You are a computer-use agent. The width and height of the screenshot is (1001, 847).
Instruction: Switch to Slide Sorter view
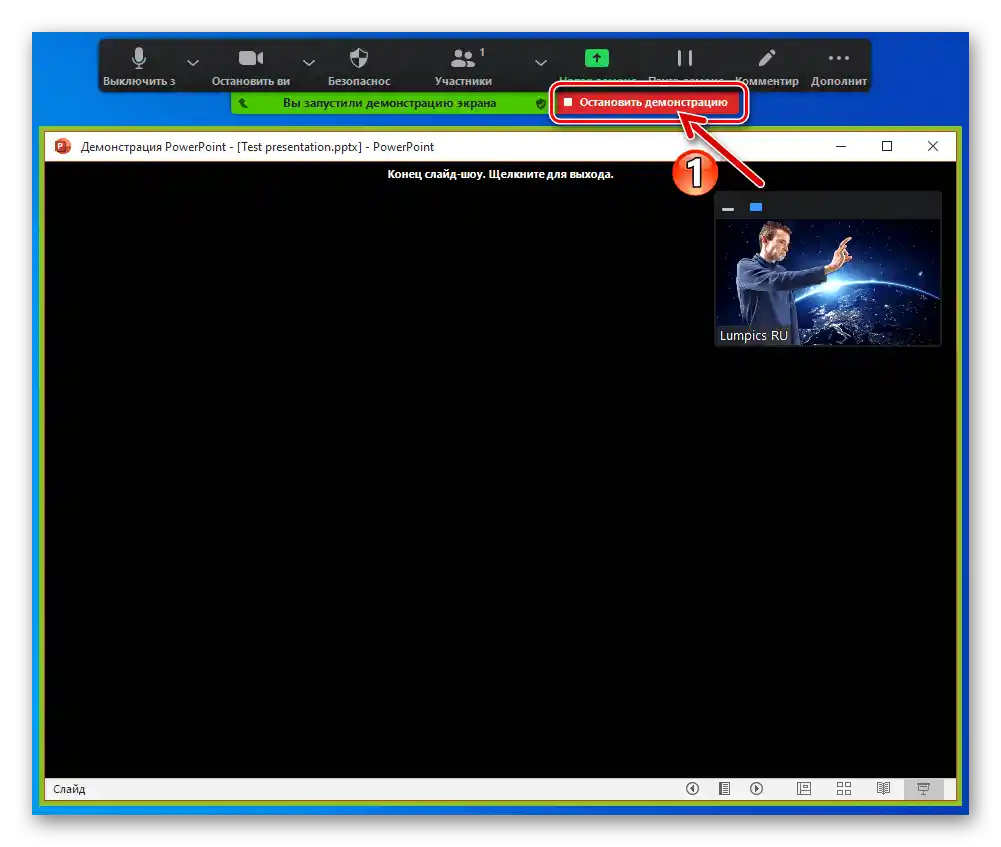click(x=844, y=789)
